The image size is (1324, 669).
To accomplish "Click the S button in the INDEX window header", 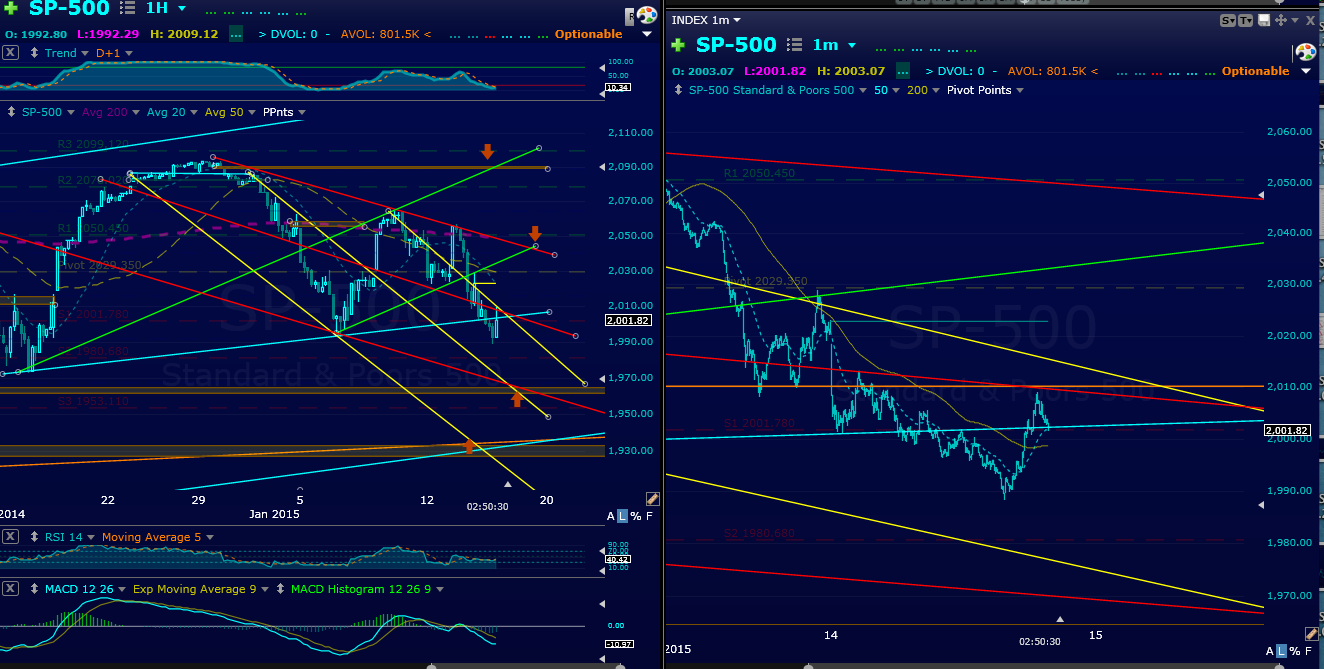I will point(1228,20).
